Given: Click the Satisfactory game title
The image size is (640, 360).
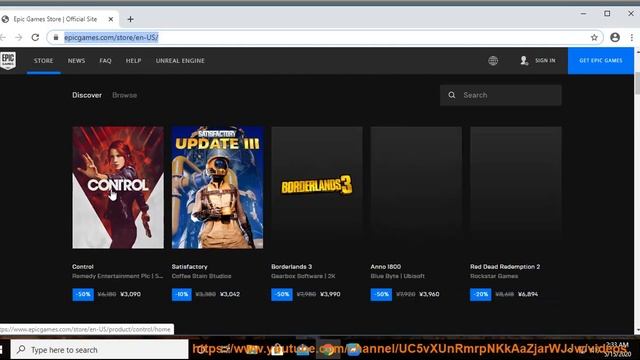Looking at the screenshot, I should pyautogui.click(x=189, y=267).
